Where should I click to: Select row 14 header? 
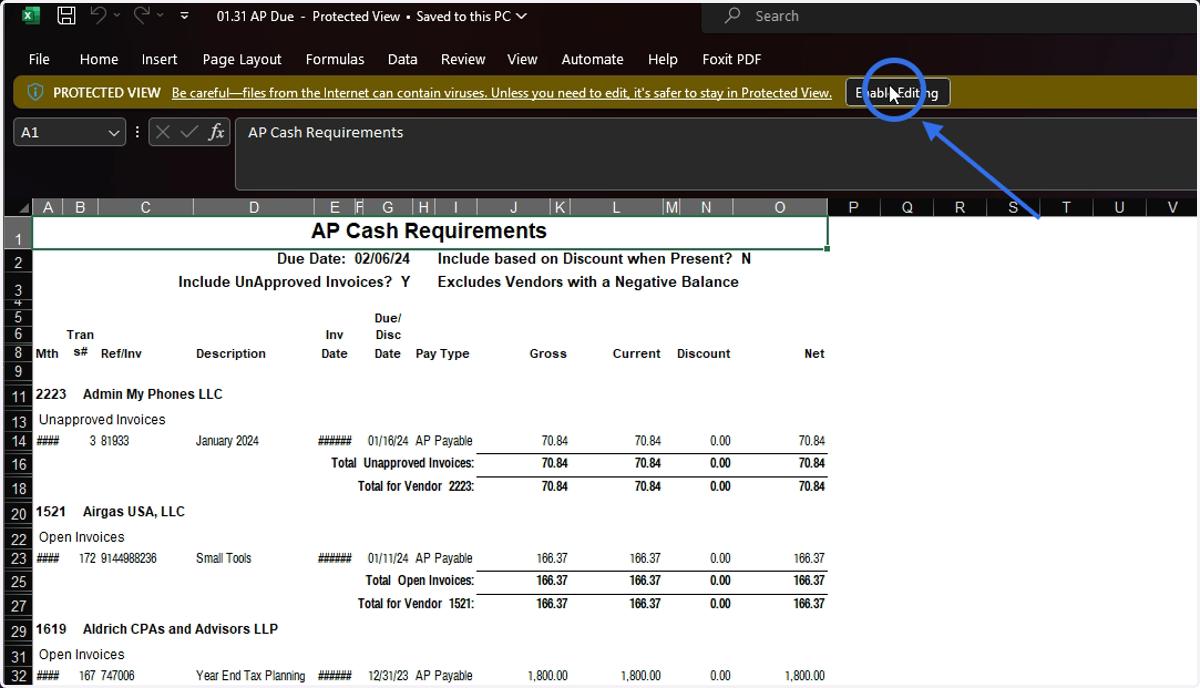coord(18,442)
